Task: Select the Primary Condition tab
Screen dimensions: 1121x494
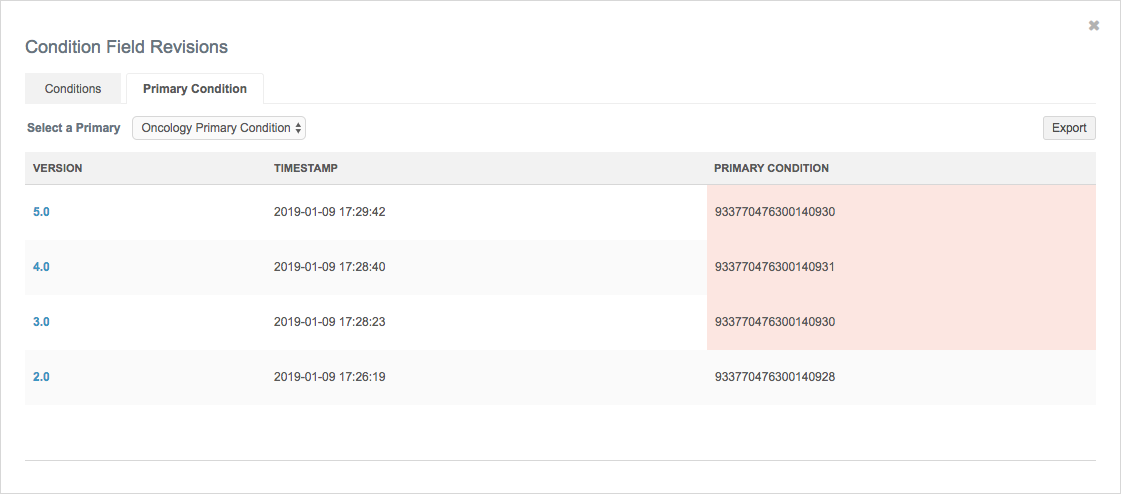Action: coord(194,89)
